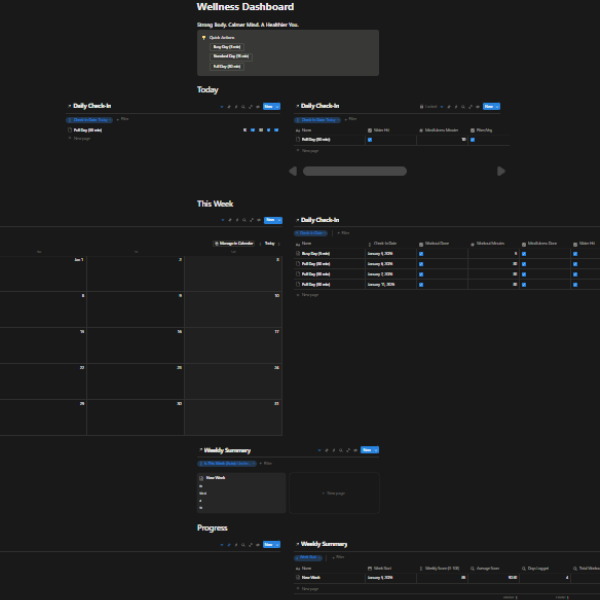Viewport: 600px width, 600px height.
Task: Open the This Week (Week Start) filter chip
Action: 228,464
